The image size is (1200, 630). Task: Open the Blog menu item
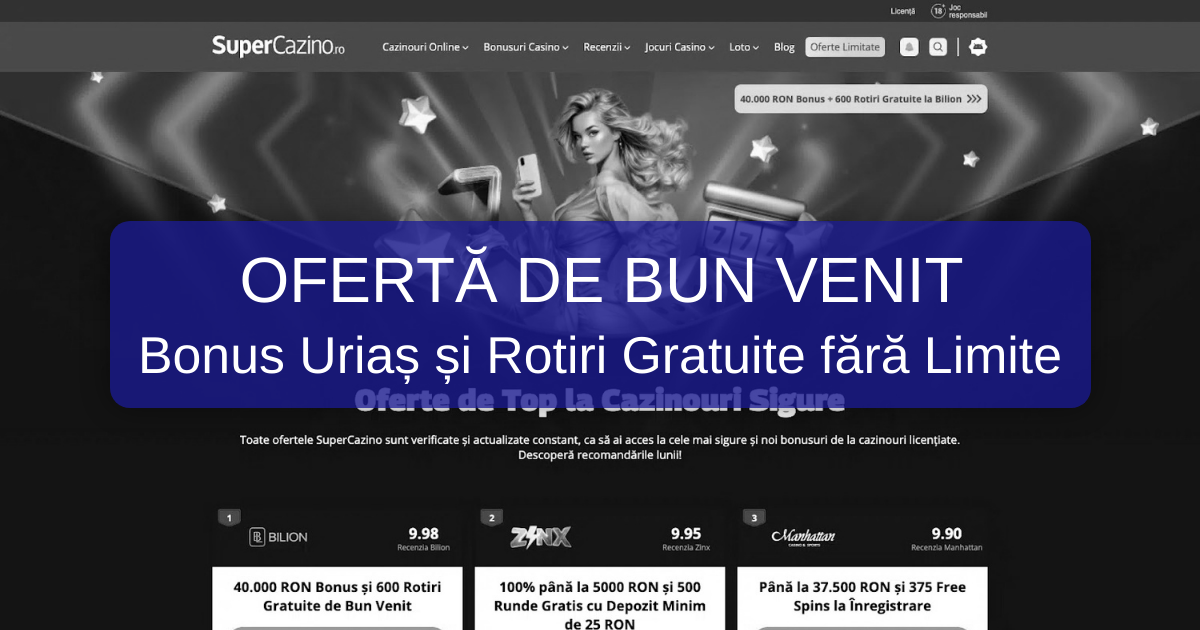click(x=784, y=47)
